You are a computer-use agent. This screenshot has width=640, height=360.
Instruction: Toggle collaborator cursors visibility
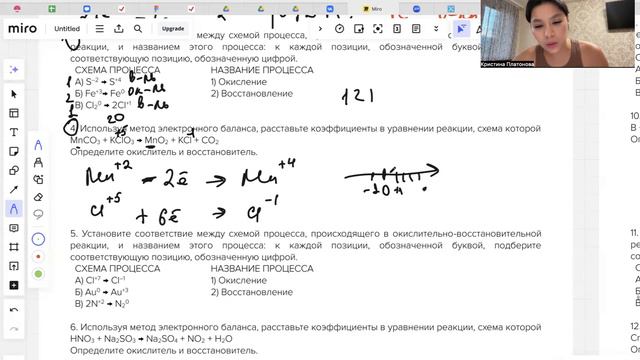pos(461,29)
